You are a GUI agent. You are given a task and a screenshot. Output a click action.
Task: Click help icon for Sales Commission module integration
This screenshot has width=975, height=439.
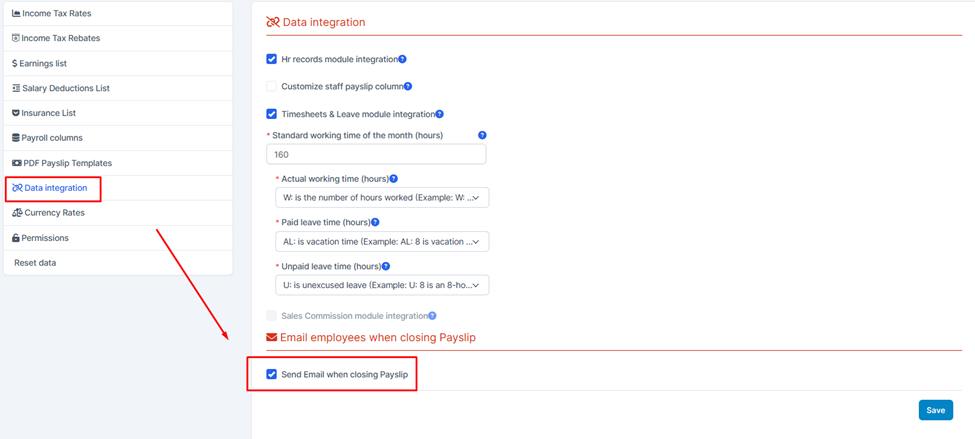tap(432, 316)
